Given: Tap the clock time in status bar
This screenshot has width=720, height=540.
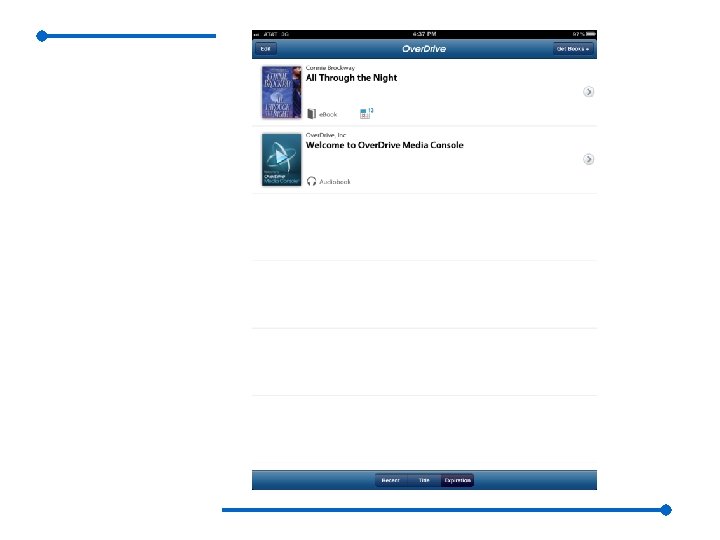Looking at the screenshot, I should [424, 34].
